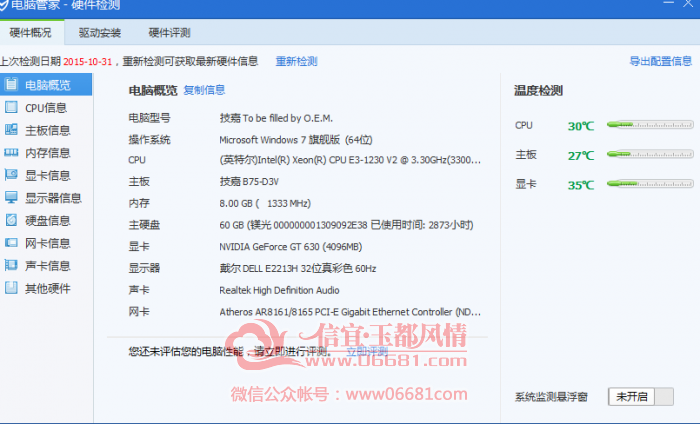The height and width of the screenshot is (424, 700).
Task: Click the Atheros AR8161/8165 network card value
Action: coord(350,312)
